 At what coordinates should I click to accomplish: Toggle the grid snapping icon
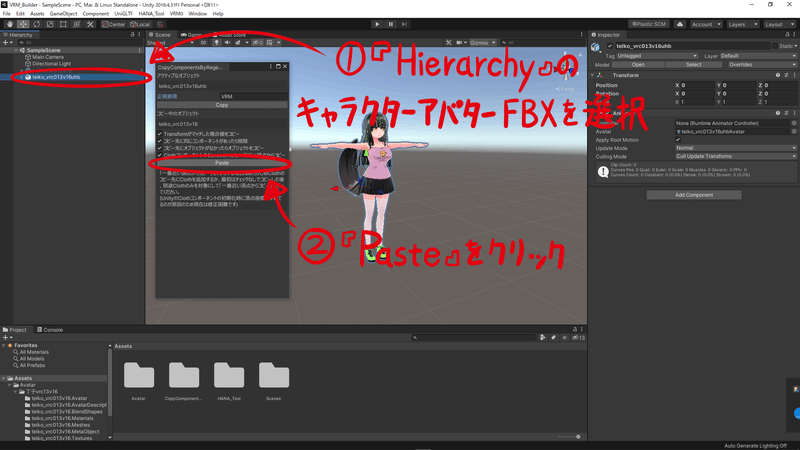tap(160, 24)
